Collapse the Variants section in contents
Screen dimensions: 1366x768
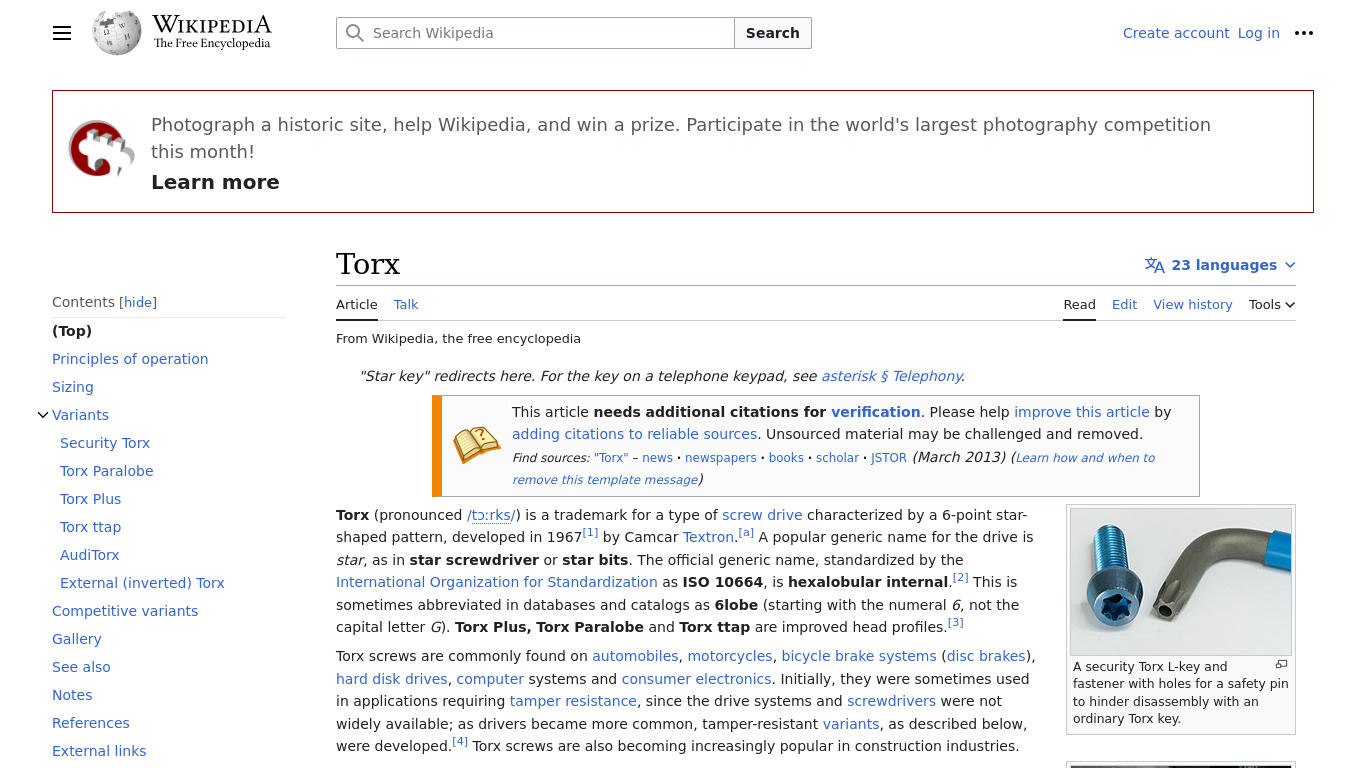[x=43, y=415]
